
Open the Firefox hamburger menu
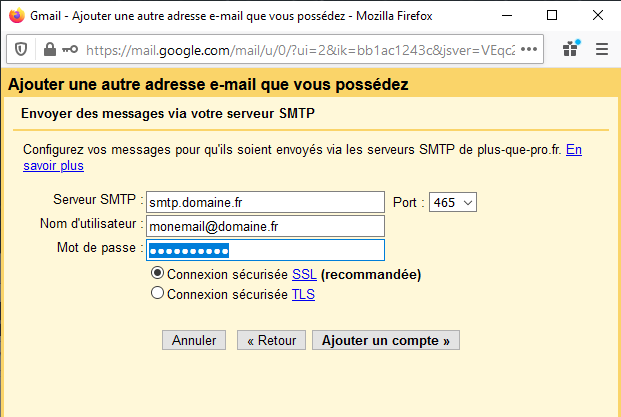click(x=602, y=49)
